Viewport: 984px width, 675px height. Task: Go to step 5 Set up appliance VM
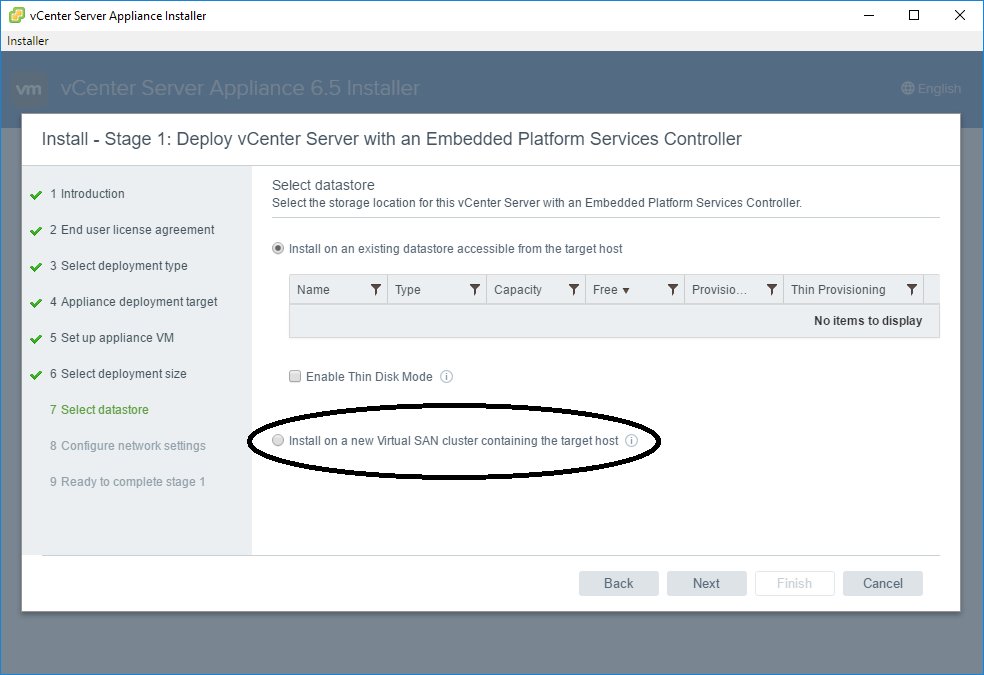pyautogui.click(x=112, y=338)
